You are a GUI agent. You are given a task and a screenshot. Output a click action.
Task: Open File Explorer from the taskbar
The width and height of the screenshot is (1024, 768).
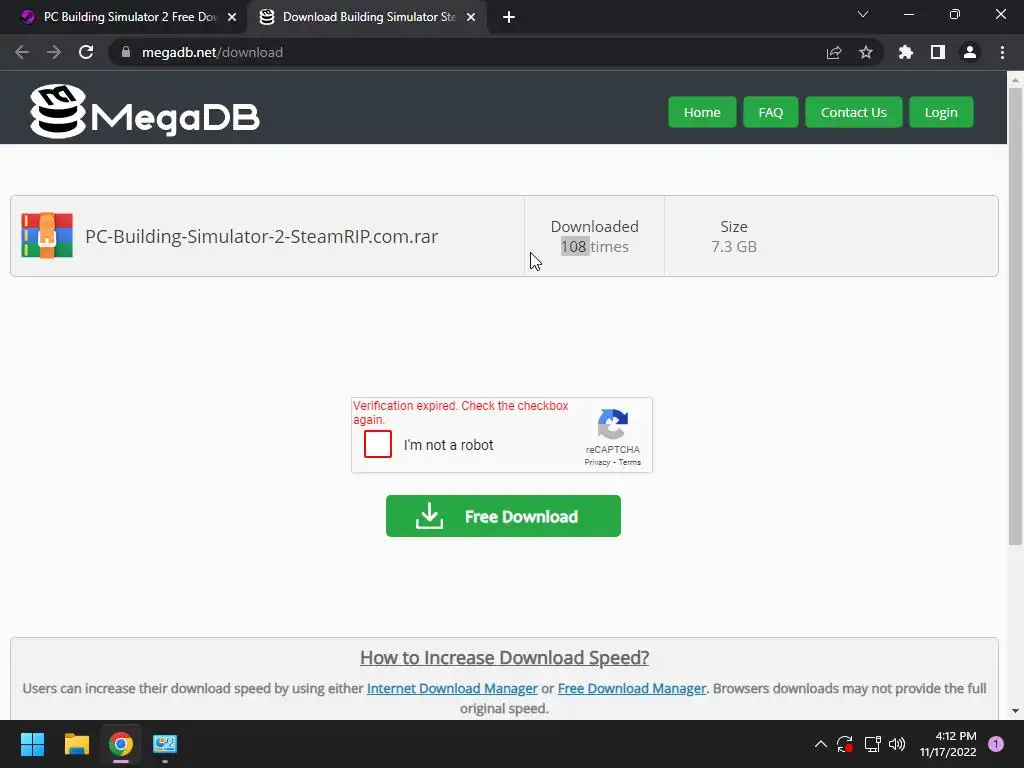[x=76, y=744]
